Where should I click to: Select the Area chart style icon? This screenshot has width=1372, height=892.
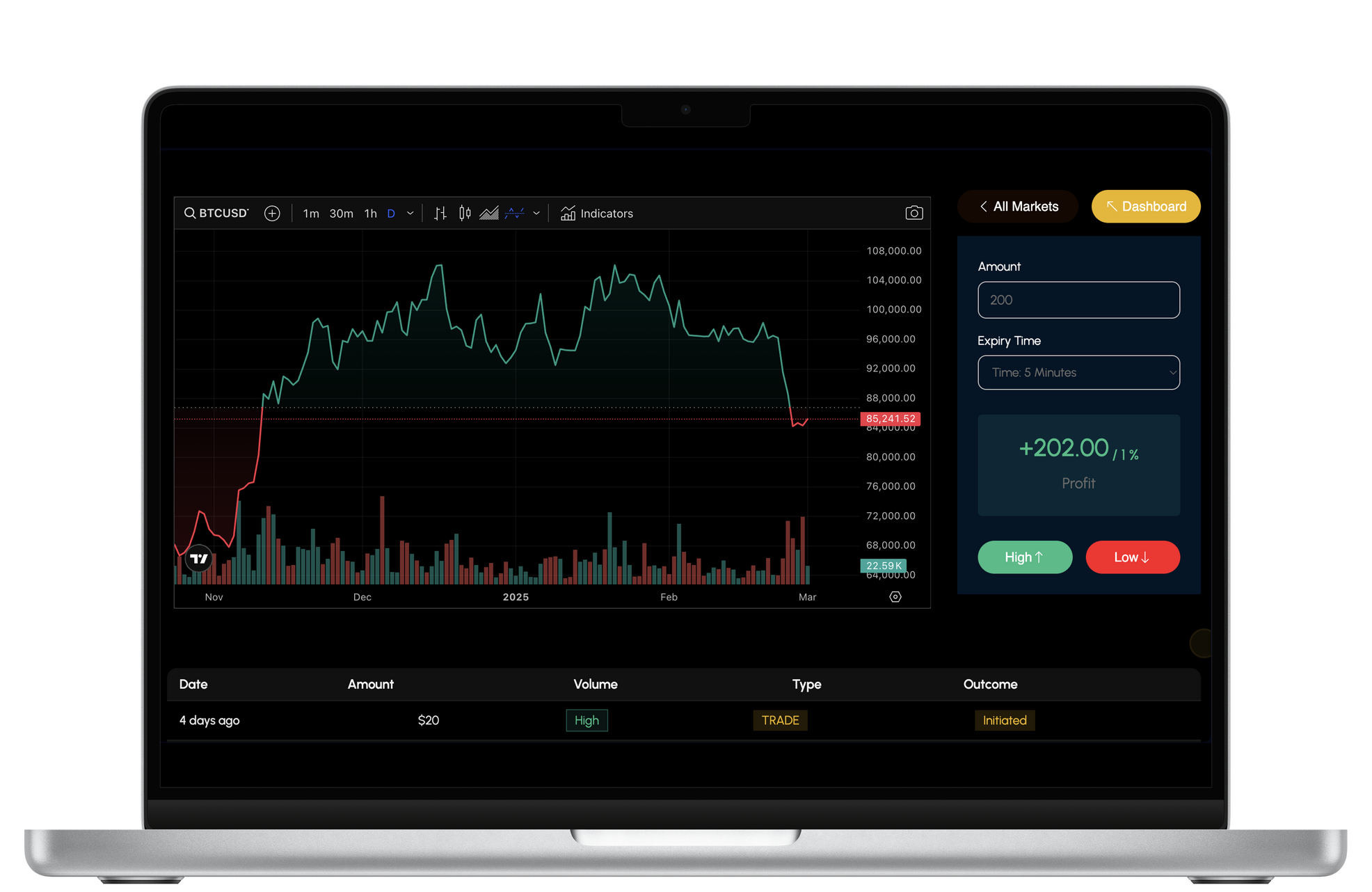click(x=489, y=214)
